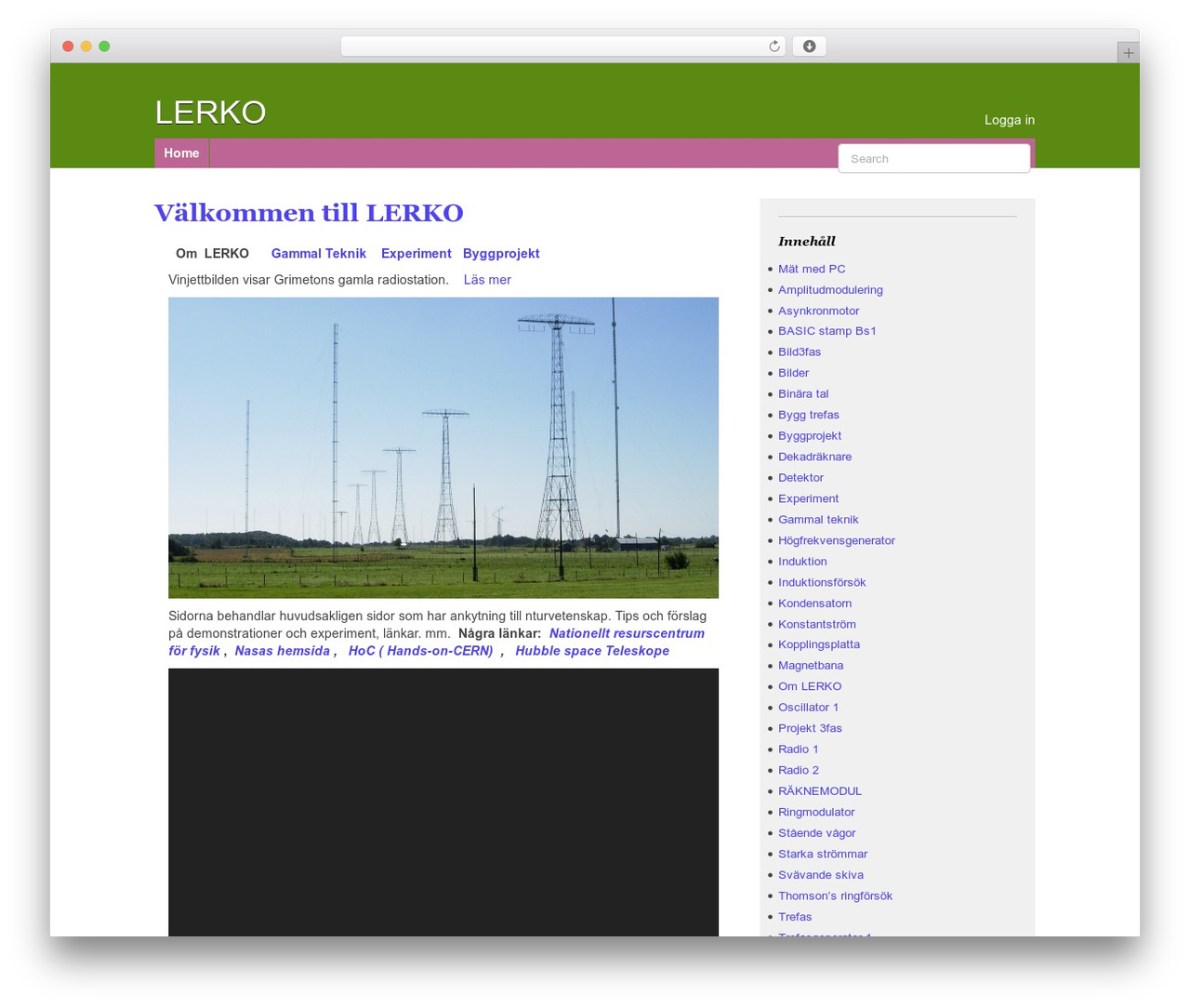Screen dimensions: 1190x1008
Task: Open the Byggprojekt link under heading
Action: [501, 254]
